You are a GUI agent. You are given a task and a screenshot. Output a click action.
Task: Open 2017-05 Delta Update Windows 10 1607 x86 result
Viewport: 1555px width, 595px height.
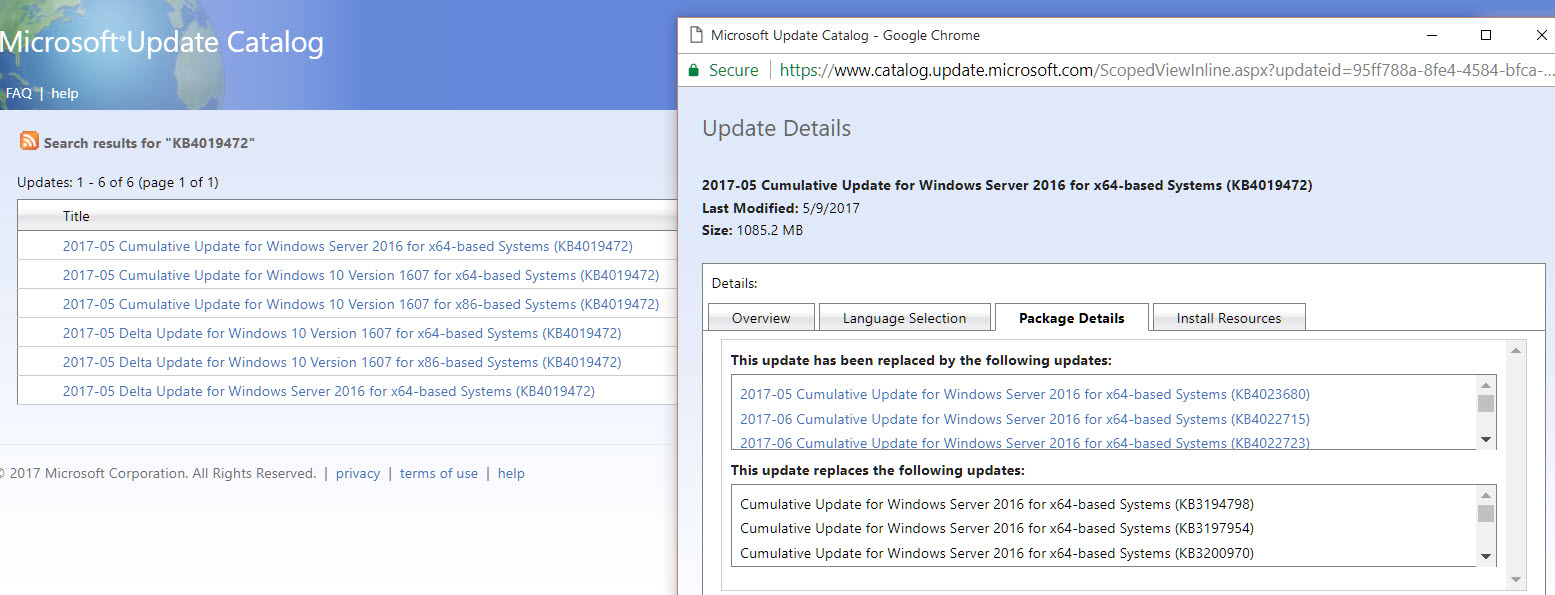pyautogui.click(x=342, y=362)
